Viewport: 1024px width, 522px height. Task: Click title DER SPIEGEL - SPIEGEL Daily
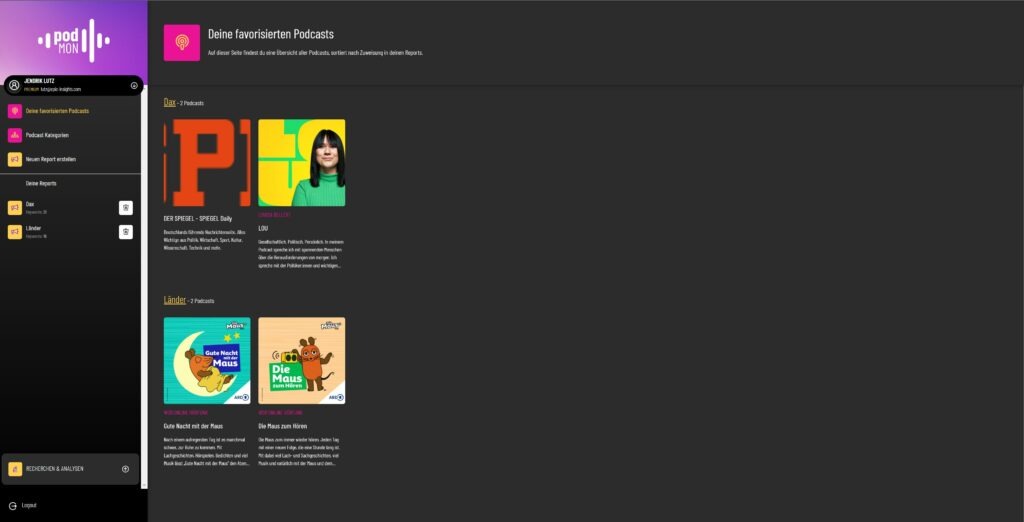point(198,218)
